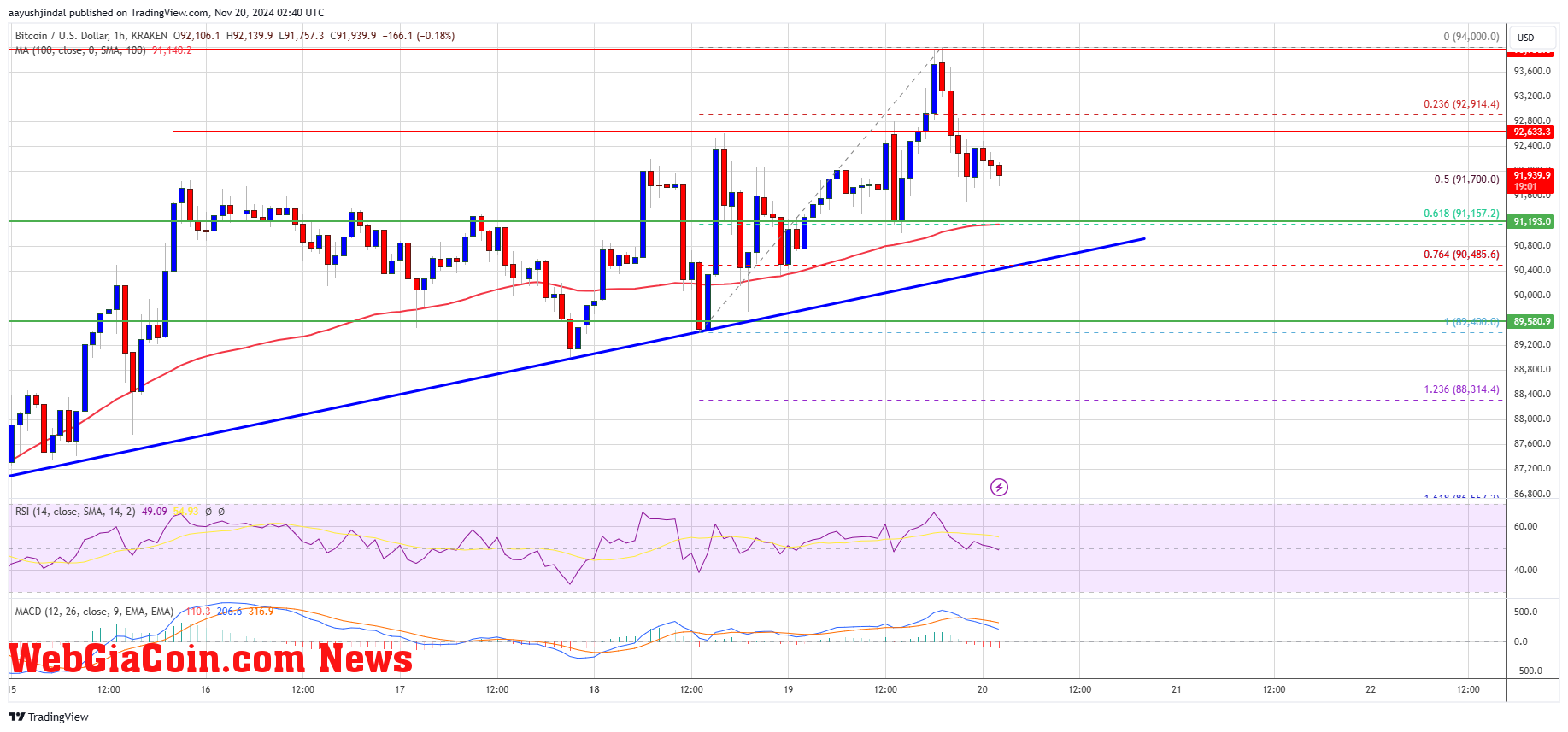The image size is (1568, 732).
Task: Click the O92,106.1 open value in header
Action: coord(197,36)
